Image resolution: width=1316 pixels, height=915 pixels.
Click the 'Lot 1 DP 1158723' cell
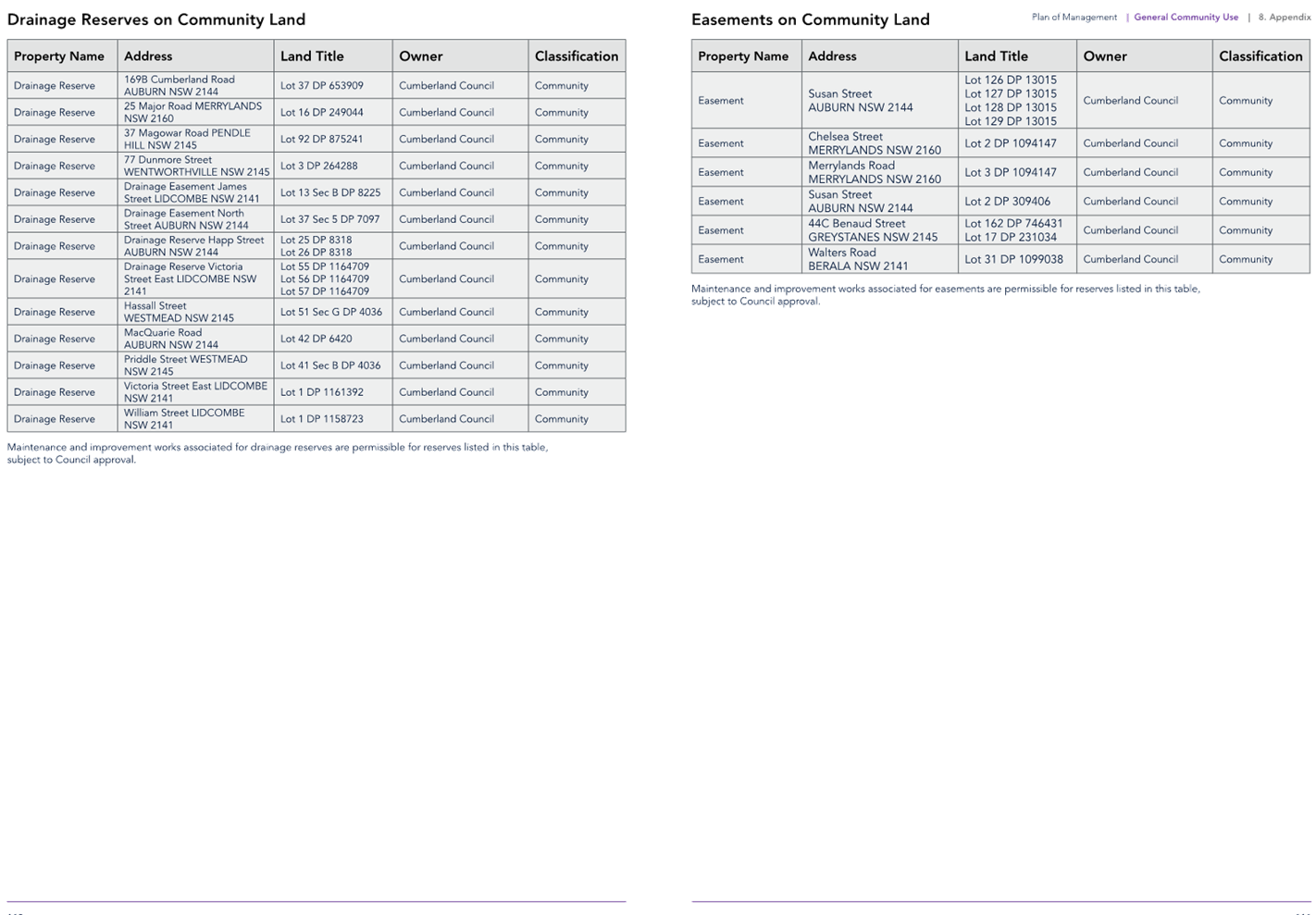[x=333, y=419]
